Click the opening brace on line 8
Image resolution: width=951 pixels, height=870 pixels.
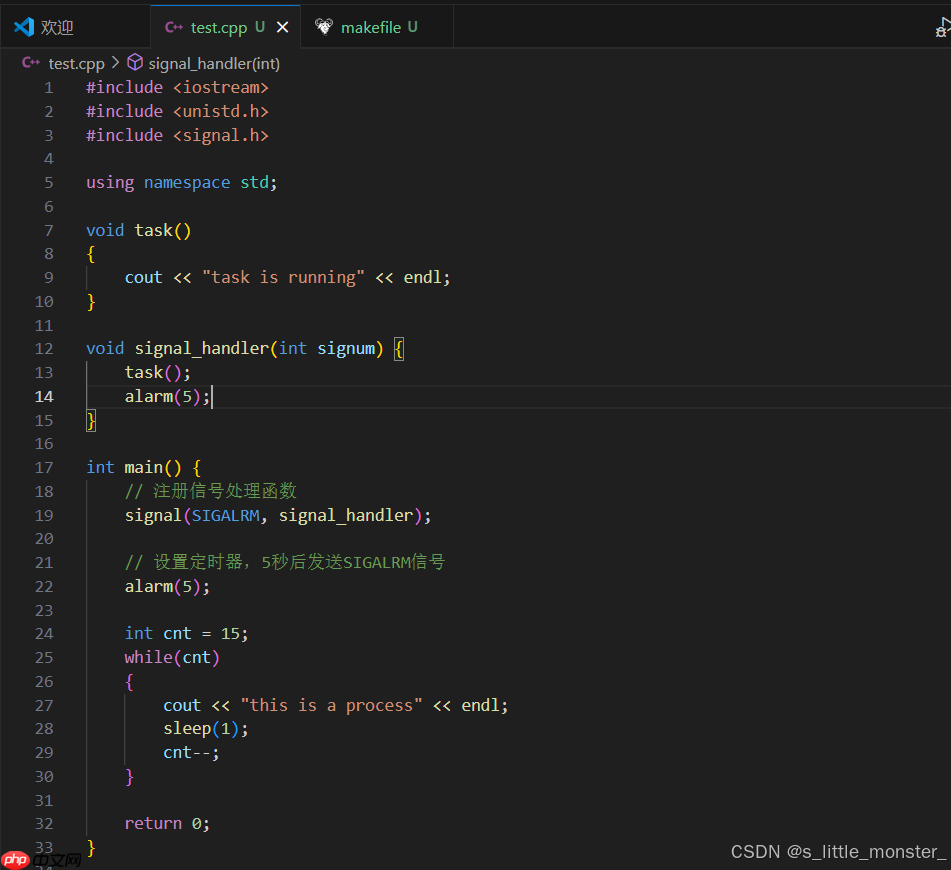coord(91,254)
